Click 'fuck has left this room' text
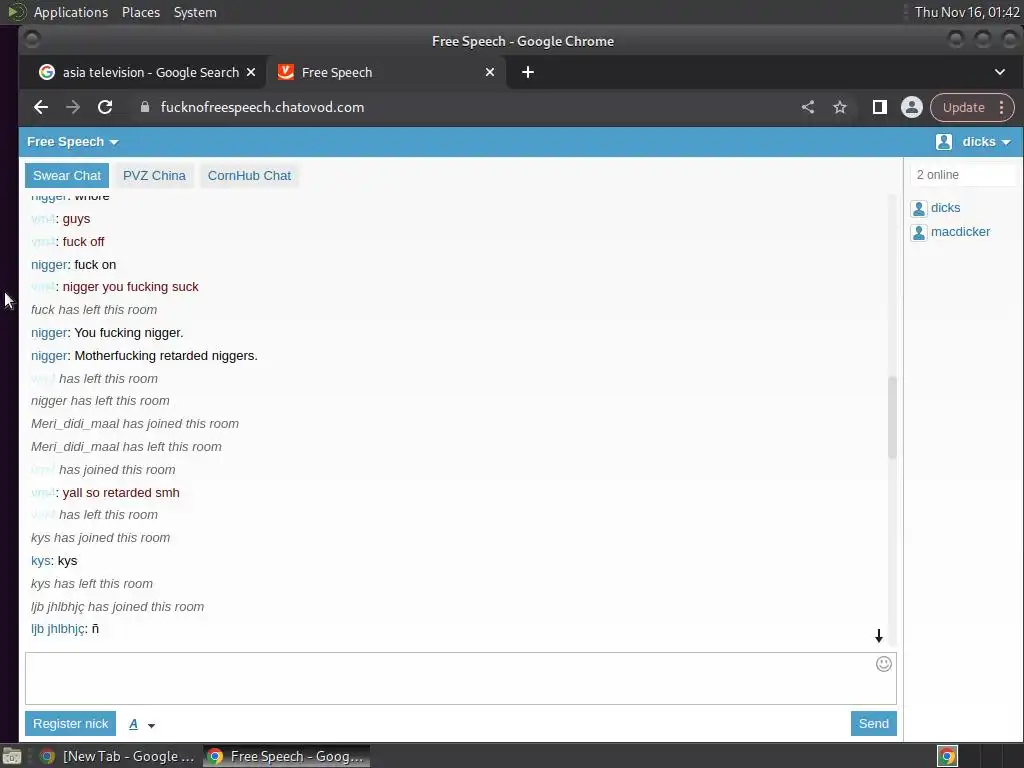The width and height of the screenshot is (1024, 768). pos(94,310)
